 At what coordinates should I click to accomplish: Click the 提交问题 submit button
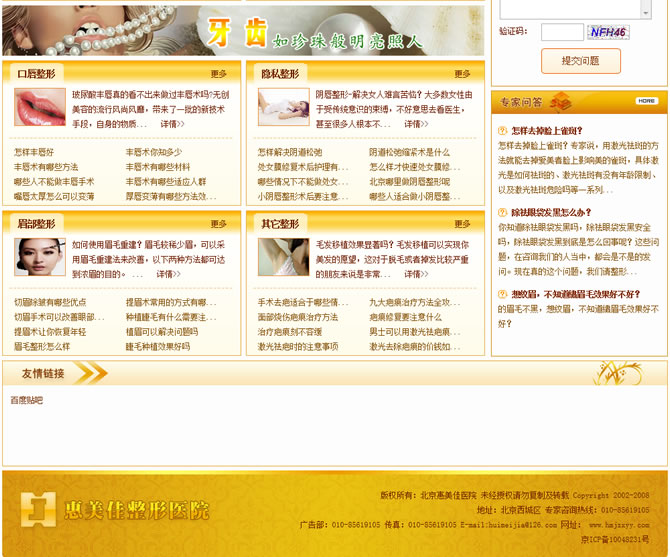coord(581,61)
